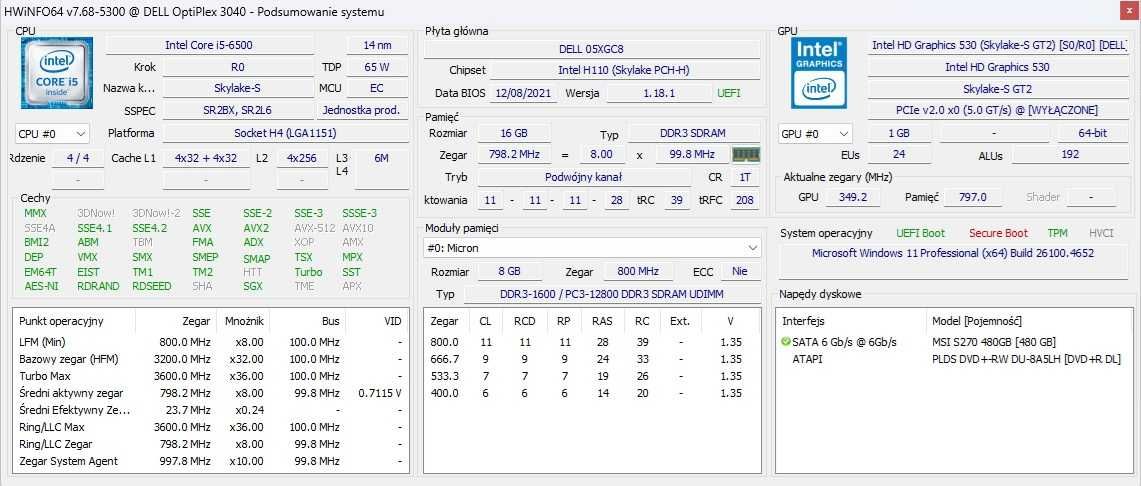
Task: Click the GPU name field ending in [S0/R0] [DELL]
Action: coord(999,45)
